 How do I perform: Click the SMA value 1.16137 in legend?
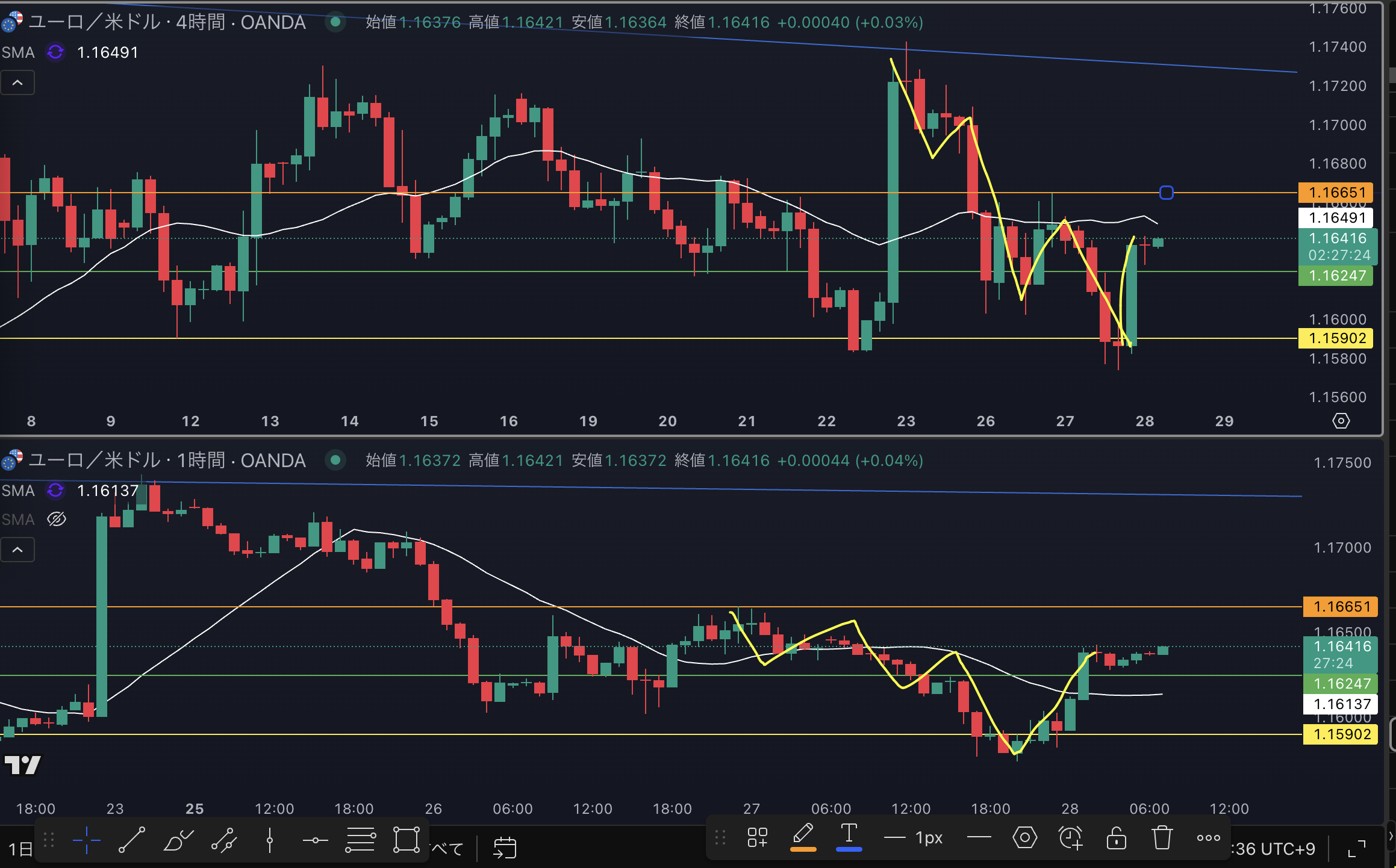(108, 491)
